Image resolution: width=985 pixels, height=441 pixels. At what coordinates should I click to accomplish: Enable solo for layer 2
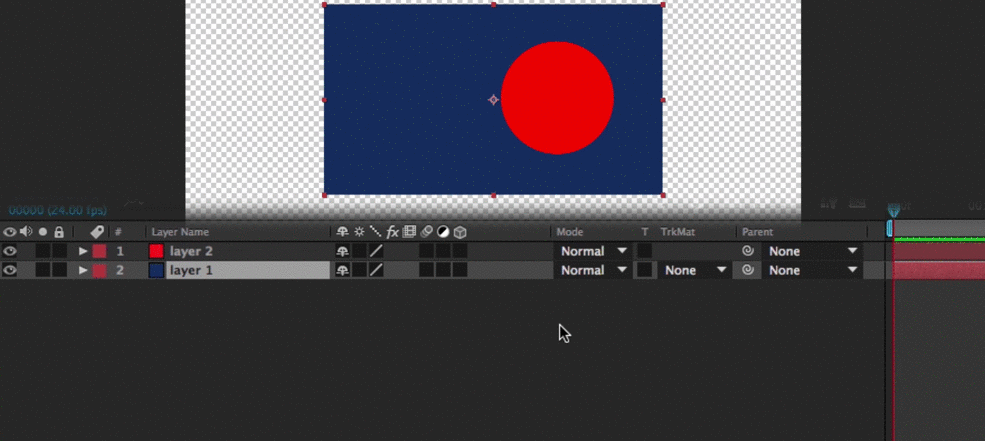pos(43,251)
